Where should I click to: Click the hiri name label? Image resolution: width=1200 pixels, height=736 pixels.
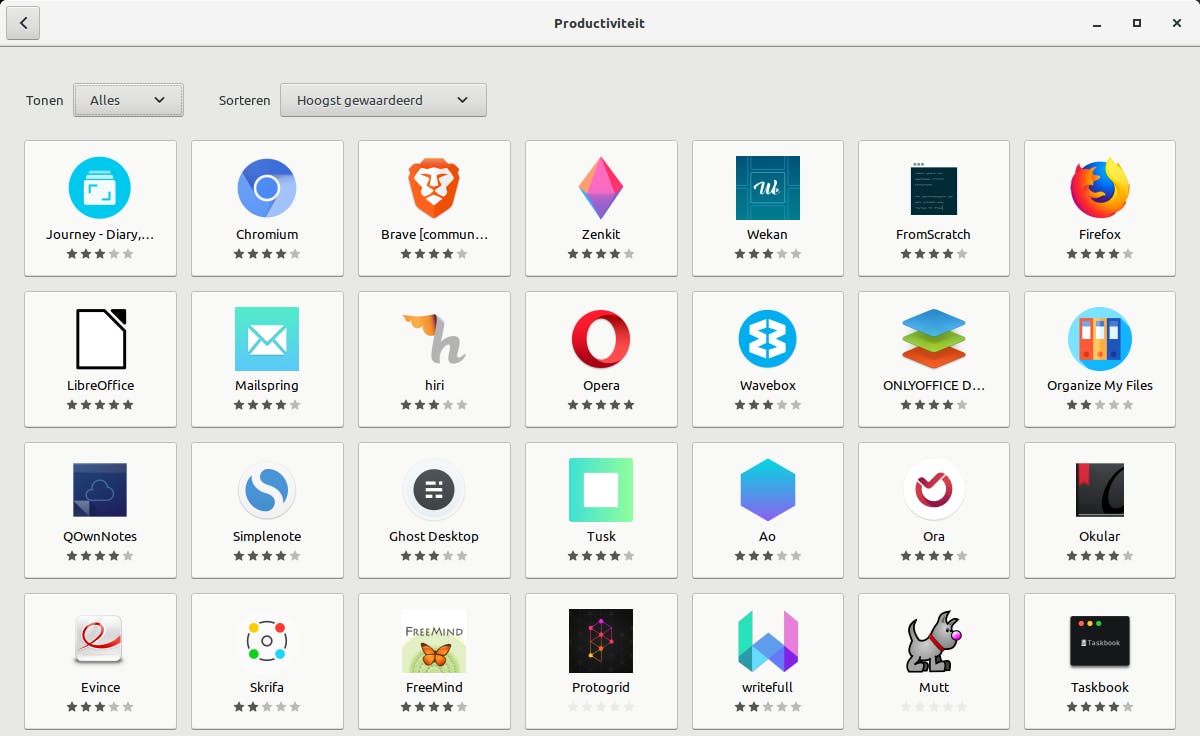pyautogui.click(x=434, y=386)
